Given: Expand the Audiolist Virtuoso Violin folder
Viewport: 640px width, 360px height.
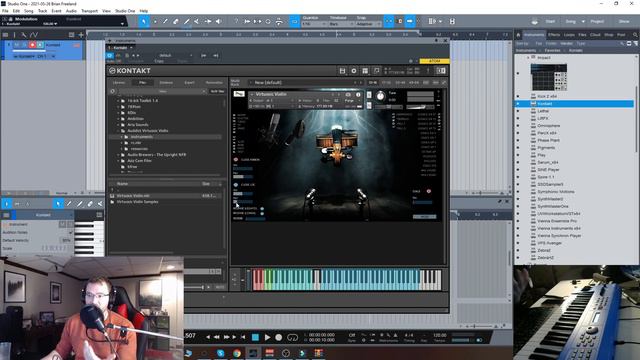Looking at the screenshot, I should [119, 131].
